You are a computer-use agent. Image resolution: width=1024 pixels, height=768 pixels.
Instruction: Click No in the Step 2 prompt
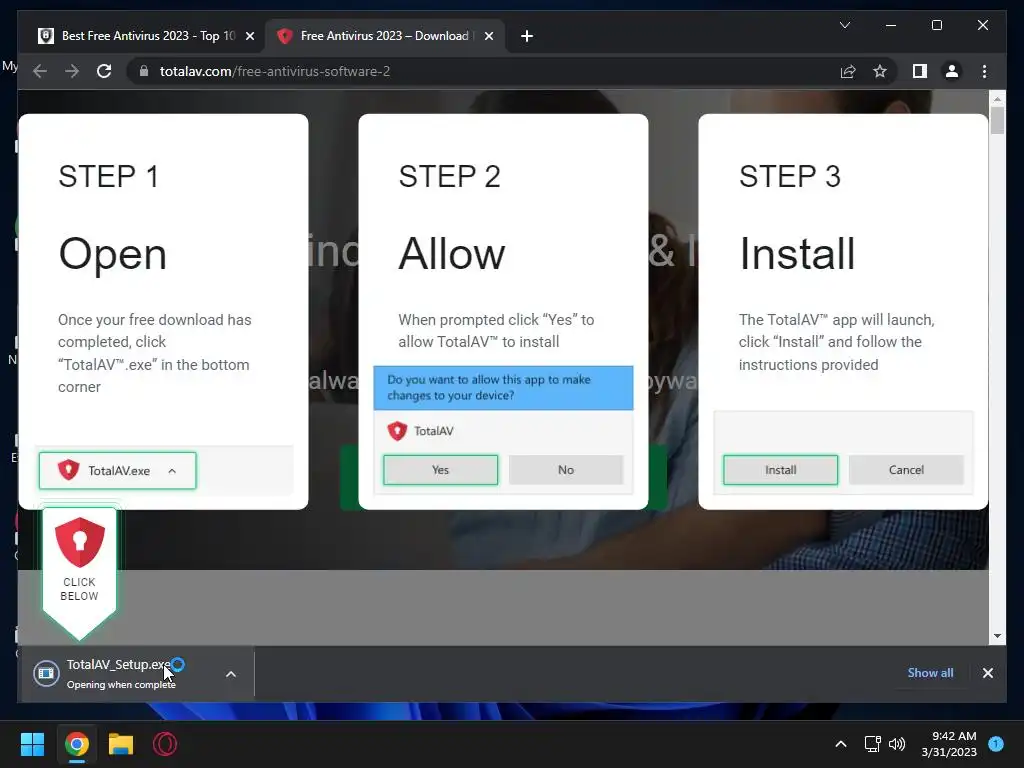pos(566,470)
